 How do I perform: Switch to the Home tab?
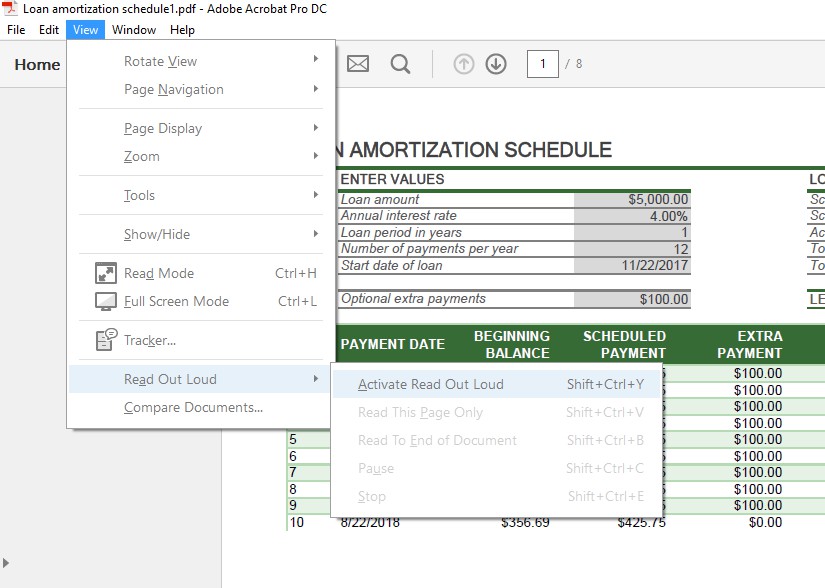(x=37, y=63)
